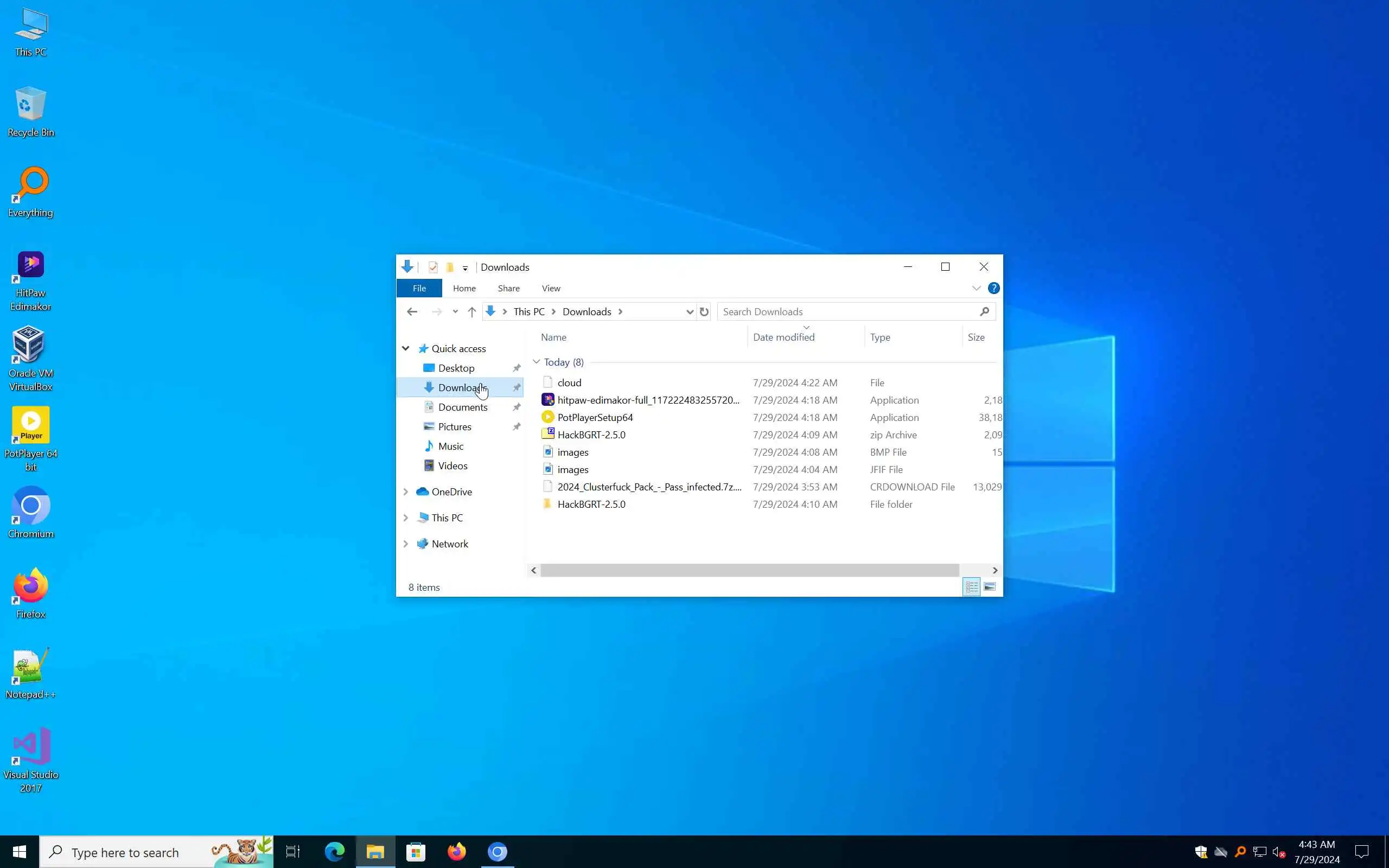Expand the This PC tree node
This screenshot has width=1389, height=868.
click(406, 518)
